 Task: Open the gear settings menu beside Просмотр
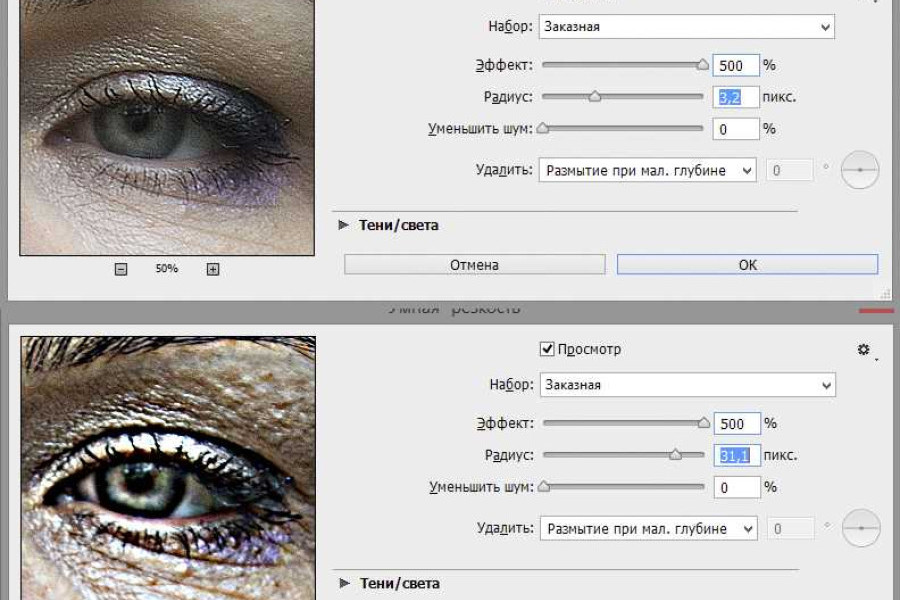[864, 350]
